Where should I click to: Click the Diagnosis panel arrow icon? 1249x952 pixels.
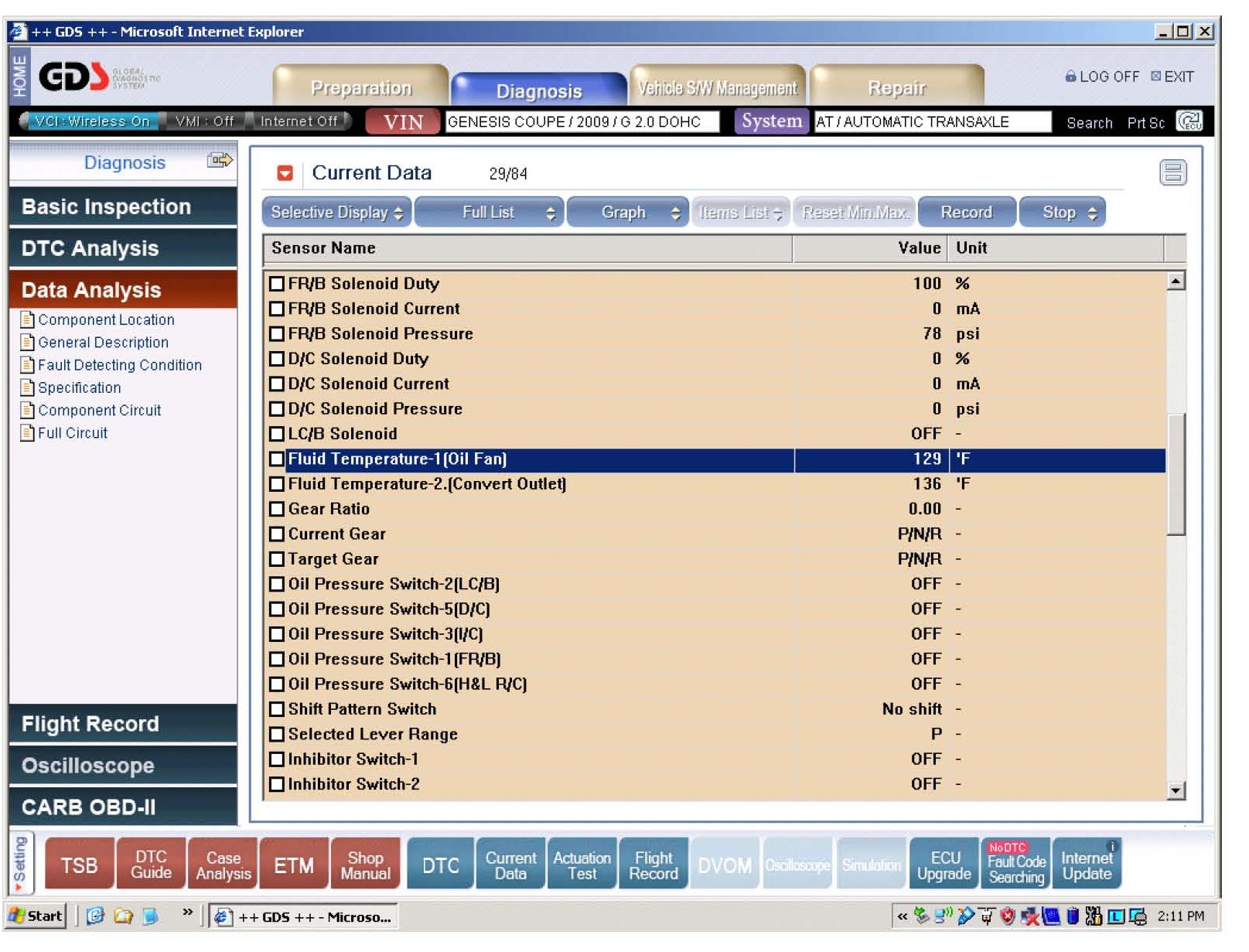220,161
